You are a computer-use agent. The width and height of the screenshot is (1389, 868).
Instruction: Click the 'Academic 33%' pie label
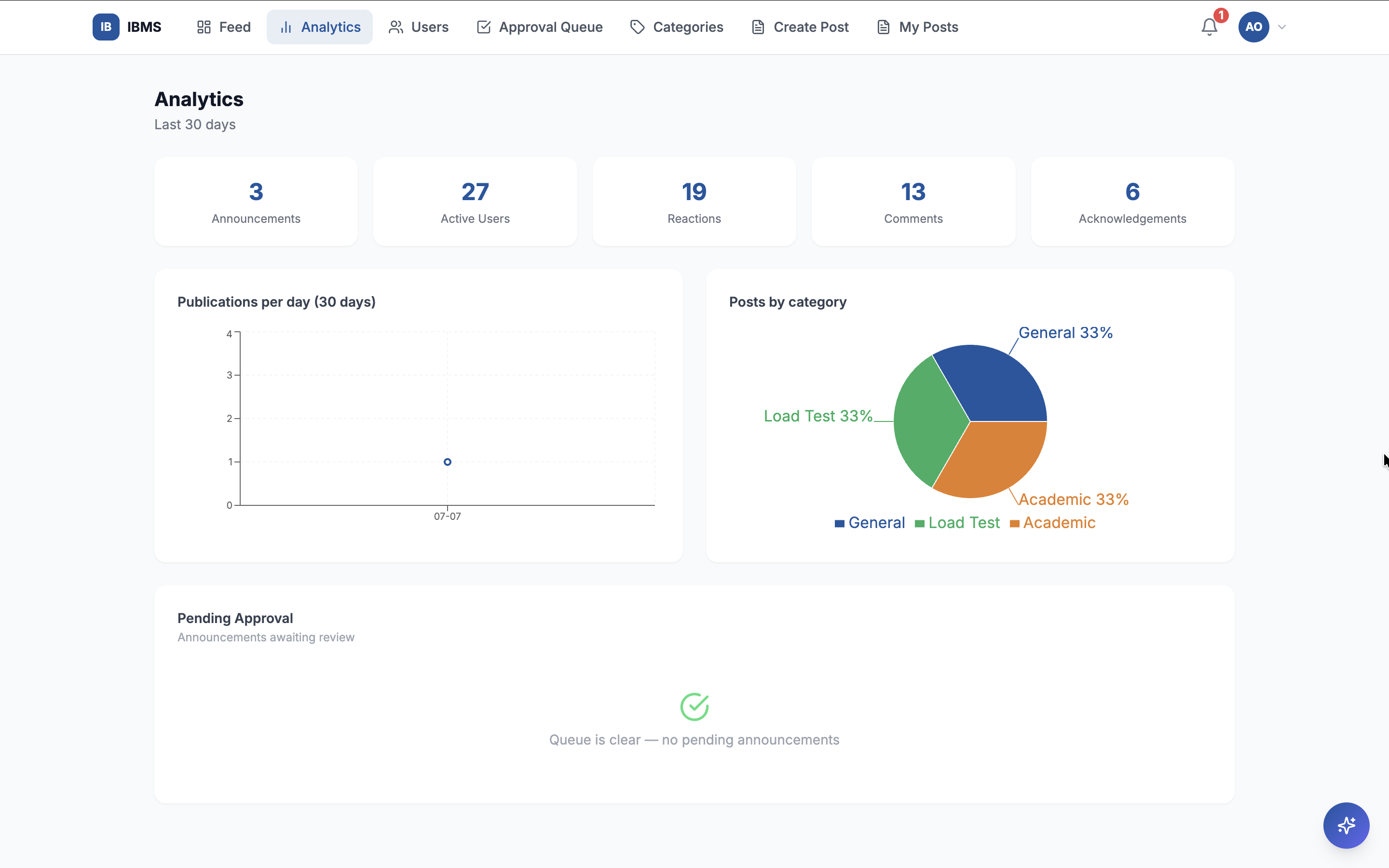tap(1073, 500)
